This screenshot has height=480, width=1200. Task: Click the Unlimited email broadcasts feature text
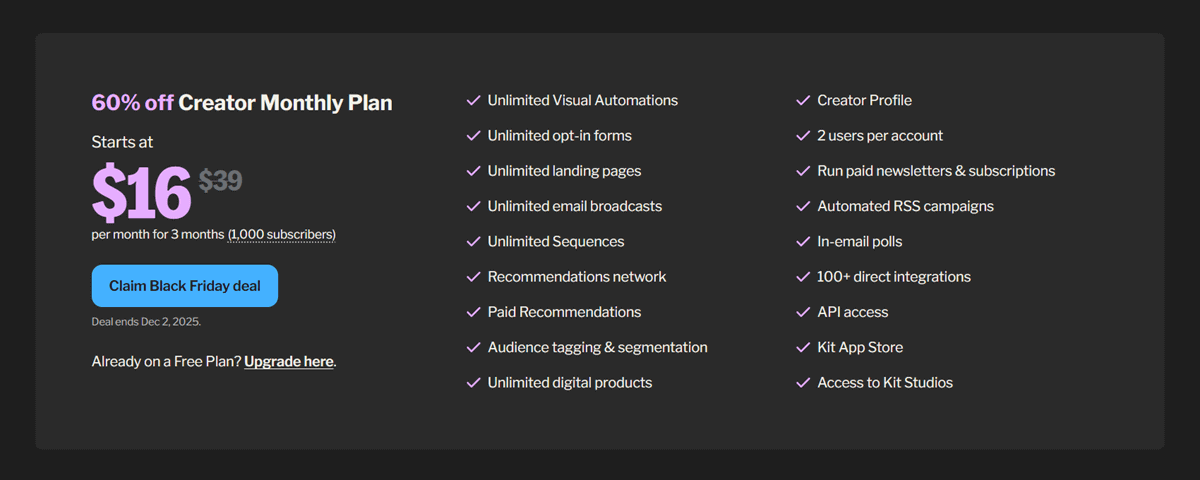[574, 206]
